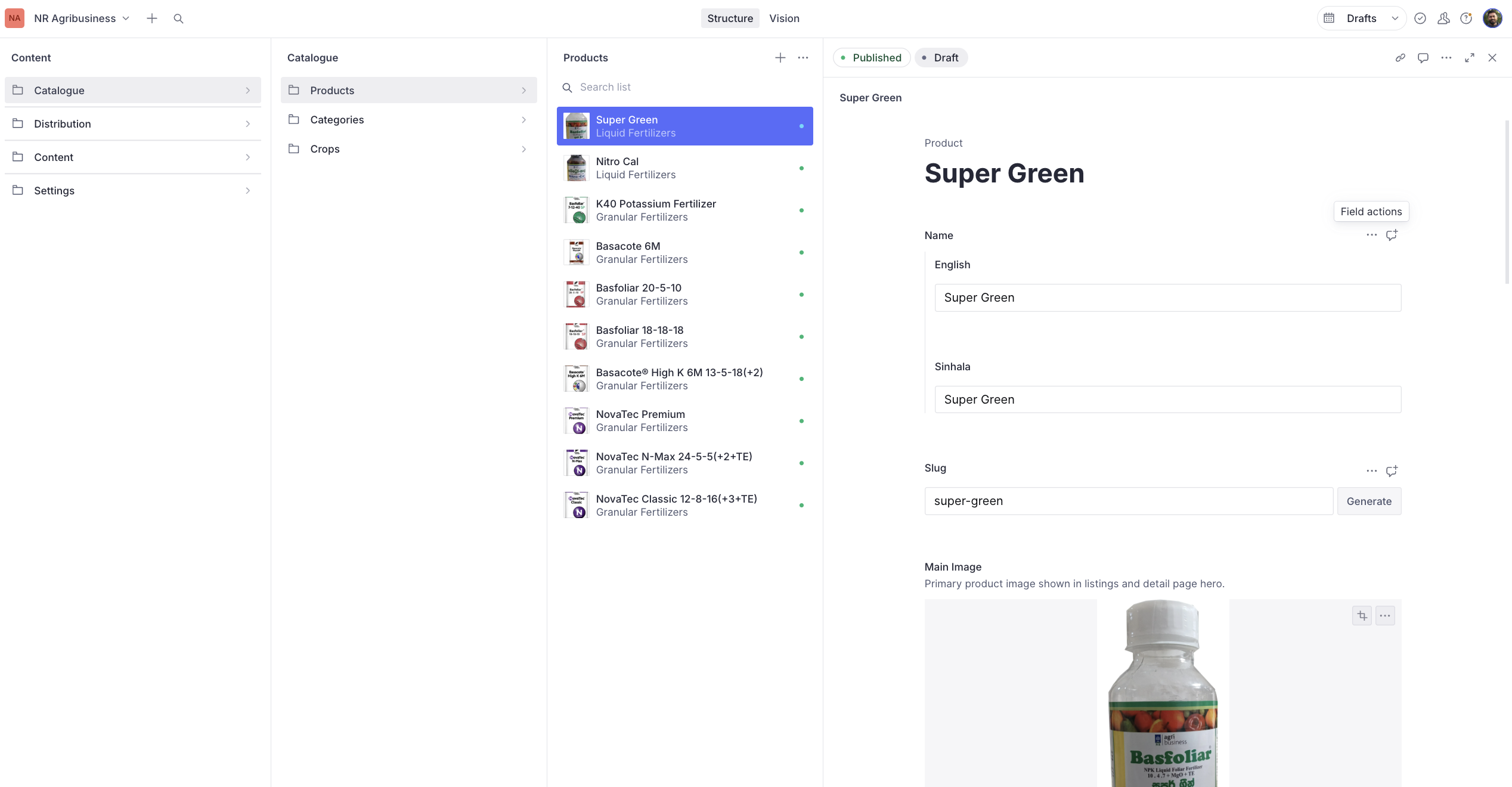Switch to the Vision tab

tap(784, 18)
